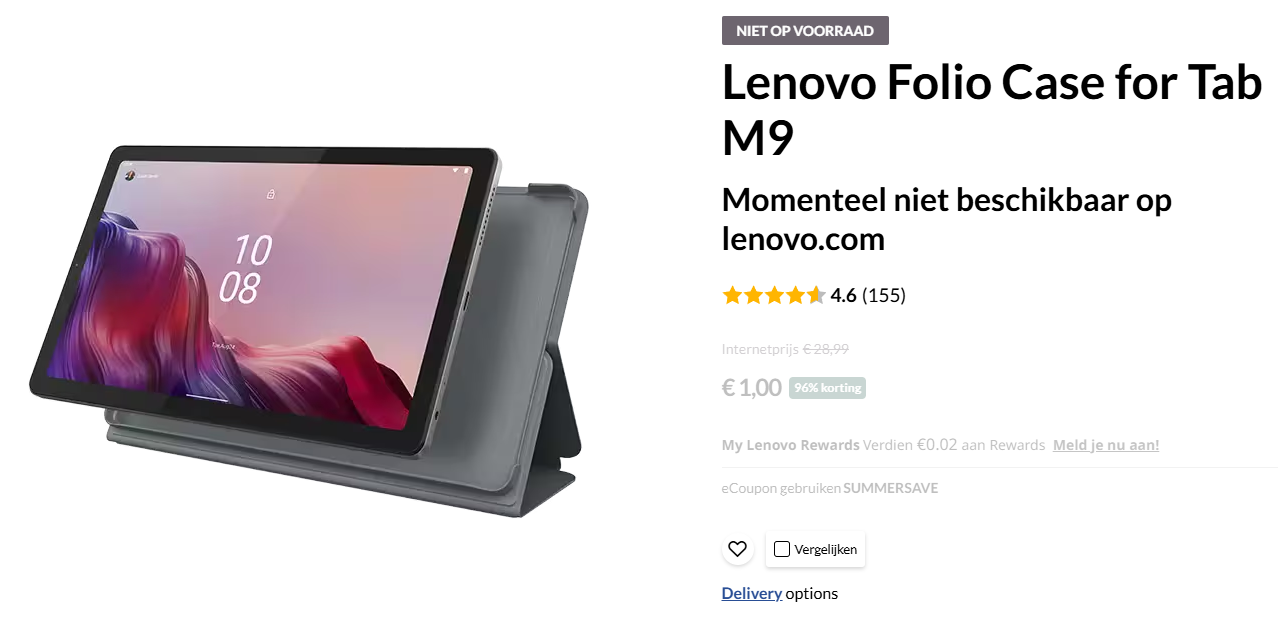Click the yellow star rating icons
Viewport: 1278px width, 617px height.
coord(774,295)
